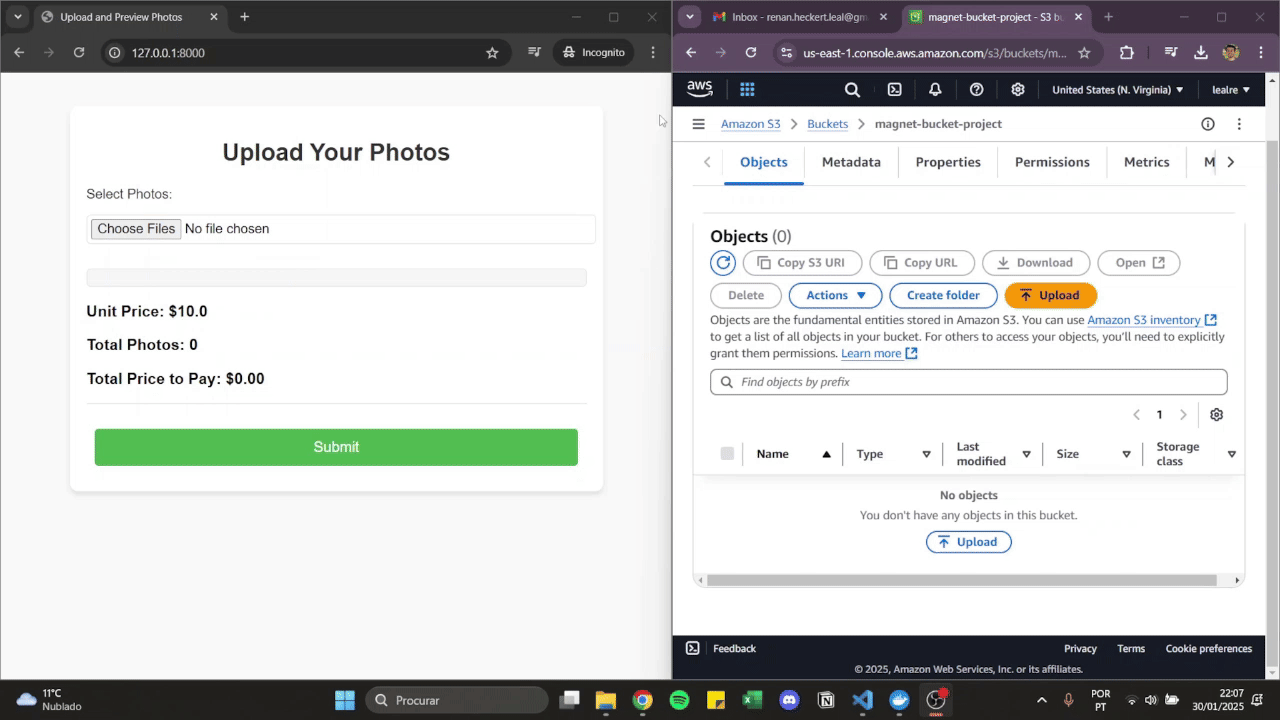
Task: Click the Procurar taskbar search box
Action: pos(457,700)
